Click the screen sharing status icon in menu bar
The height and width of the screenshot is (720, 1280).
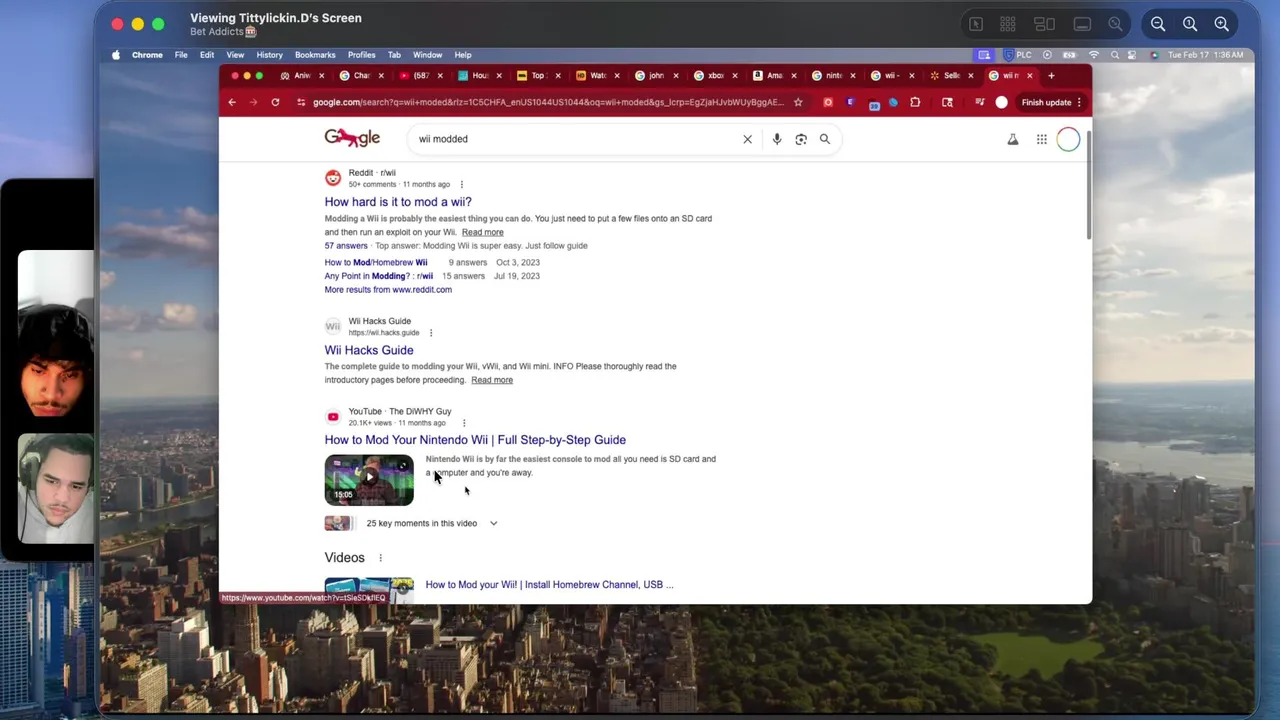984,55
